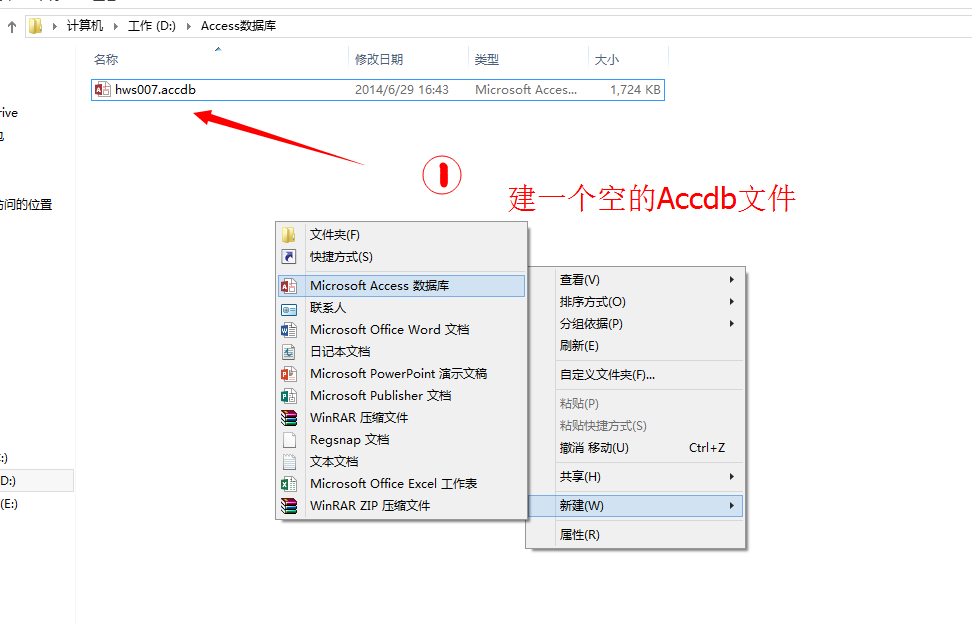Click 属性(R) to open folder properties
The width and height of the screenshot is (972, 625).
click(635, 534)
